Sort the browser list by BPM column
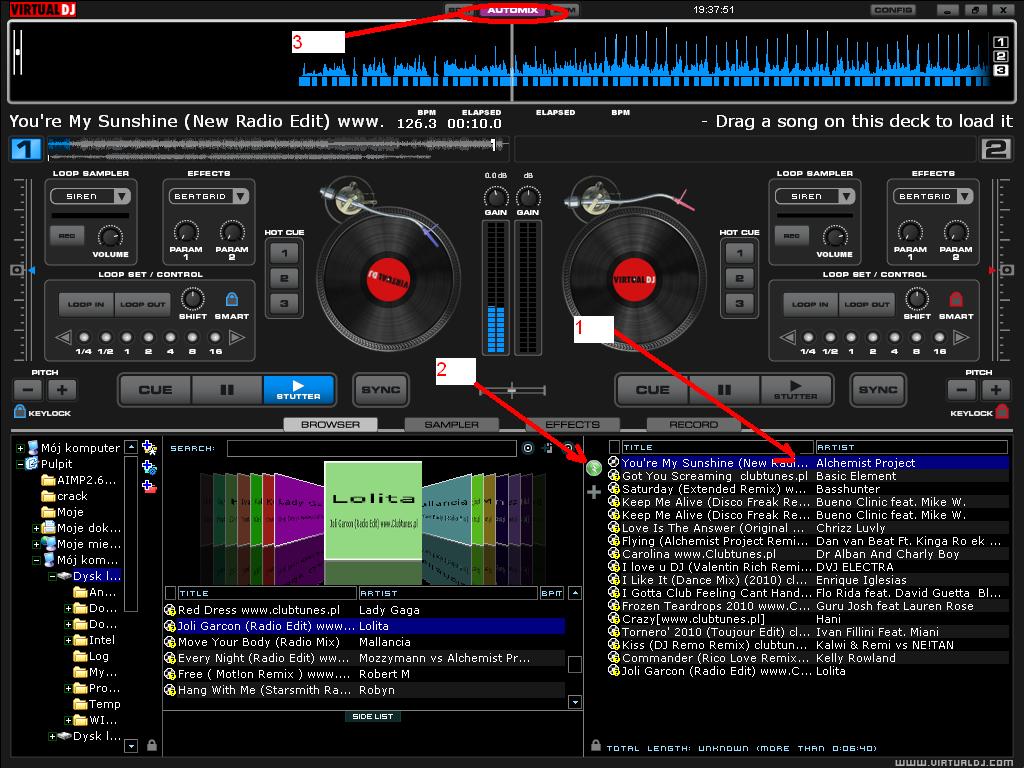 552,593
